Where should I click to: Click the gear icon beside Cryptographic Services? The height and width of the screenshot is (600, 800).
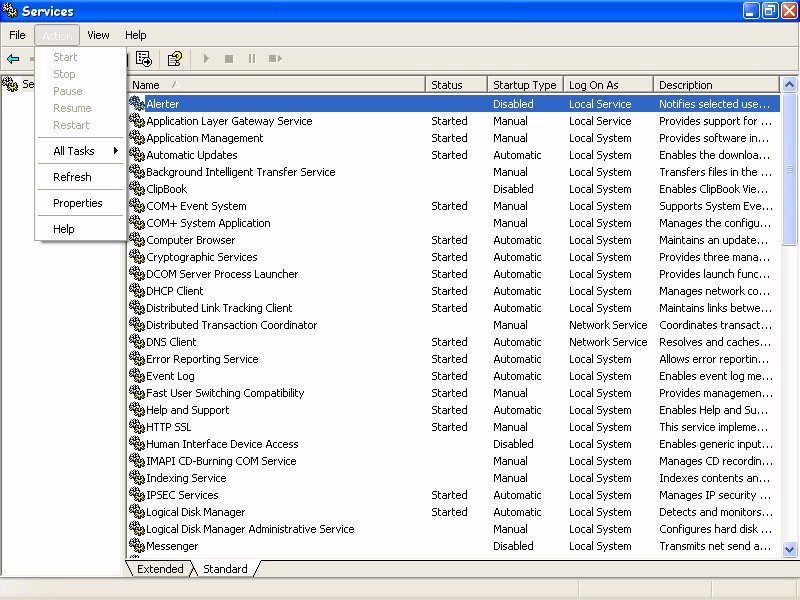(137, 257)
